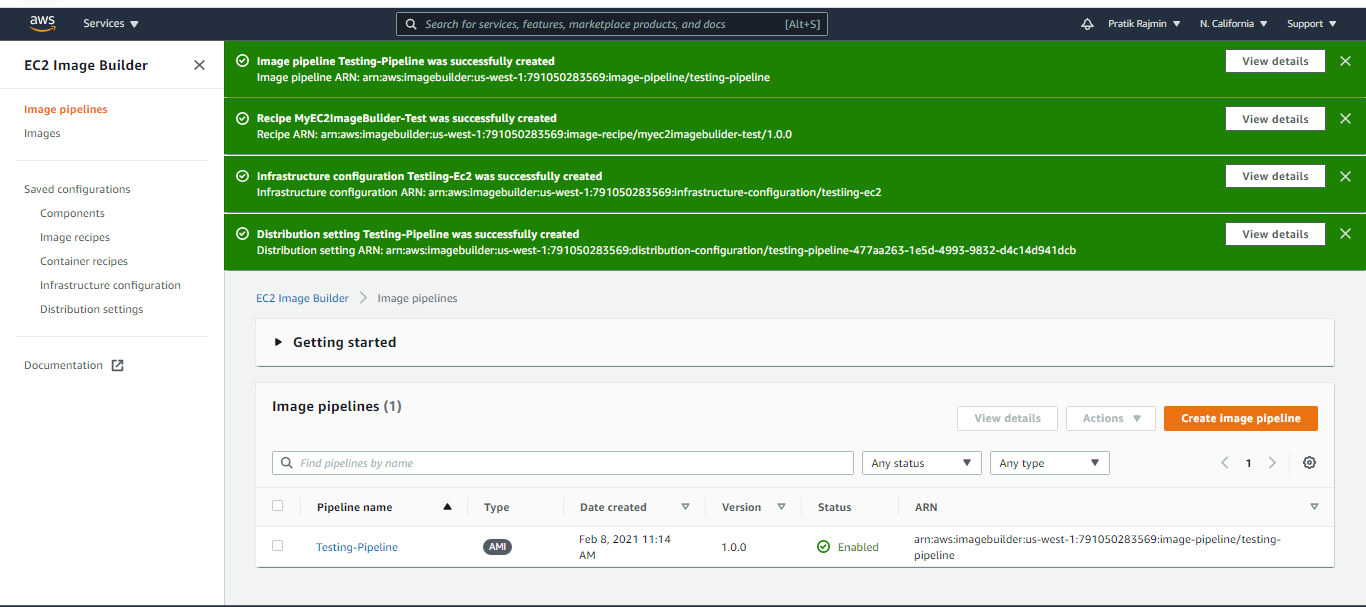
Task: Sort by ARN column arrow
Action: tap(1314, 507)
